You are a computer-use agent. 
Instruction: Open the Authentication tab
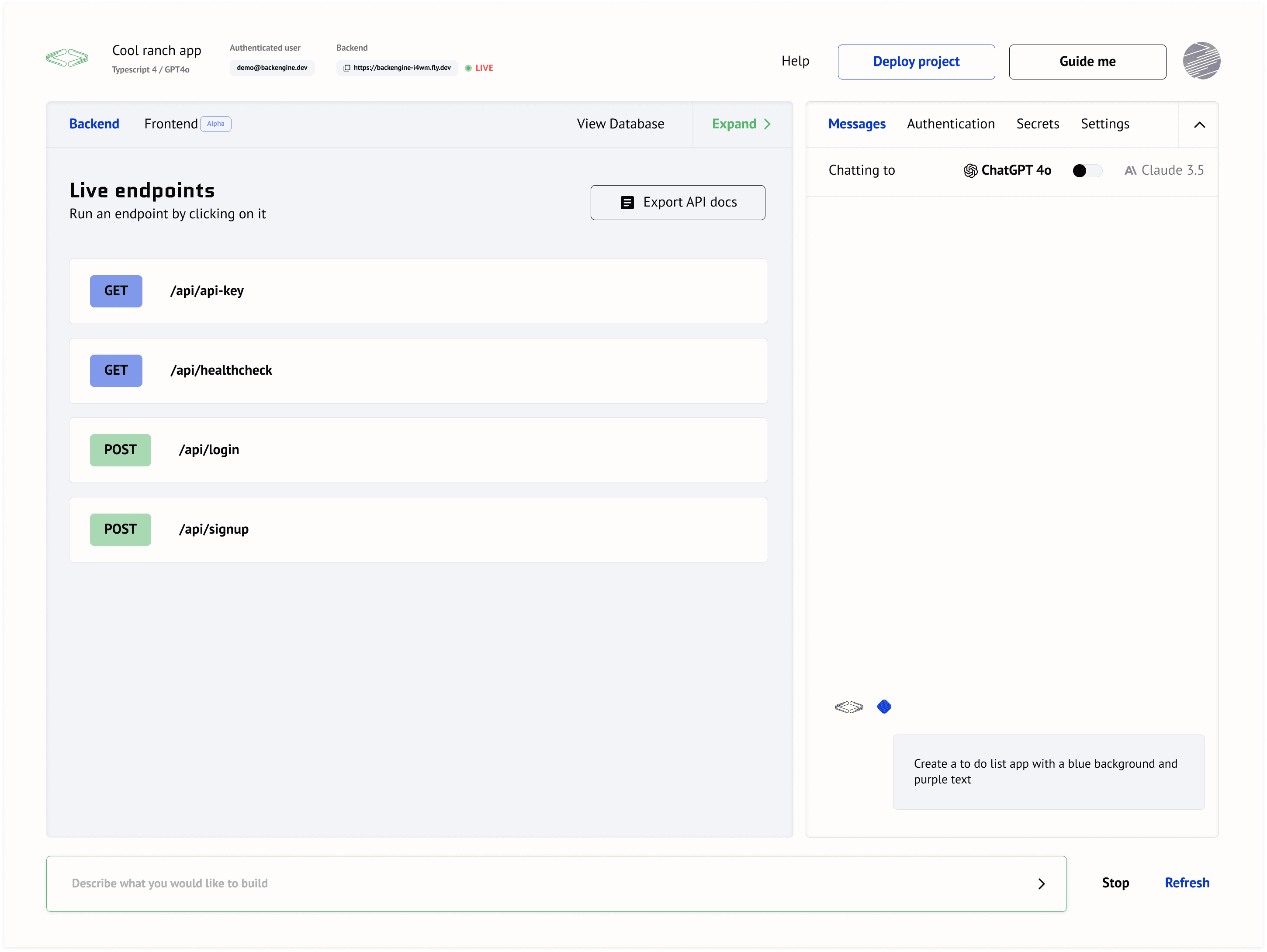pos(950,124)
